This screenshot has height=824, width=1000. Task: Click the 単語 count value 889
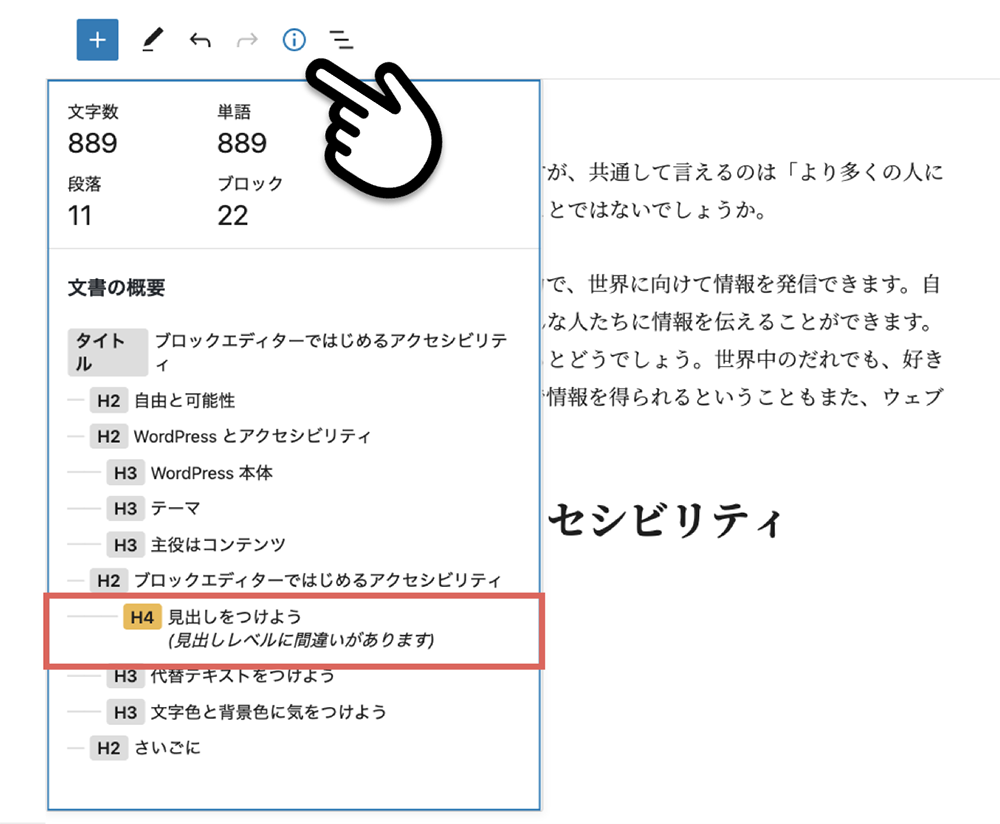pyautogui.click(x=242, y=143)
